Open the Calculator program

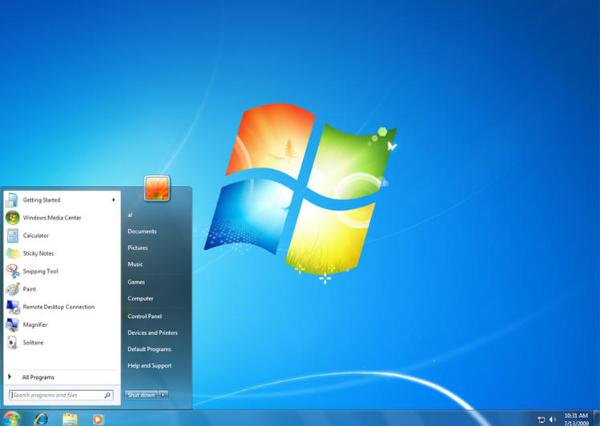(61, 236)
